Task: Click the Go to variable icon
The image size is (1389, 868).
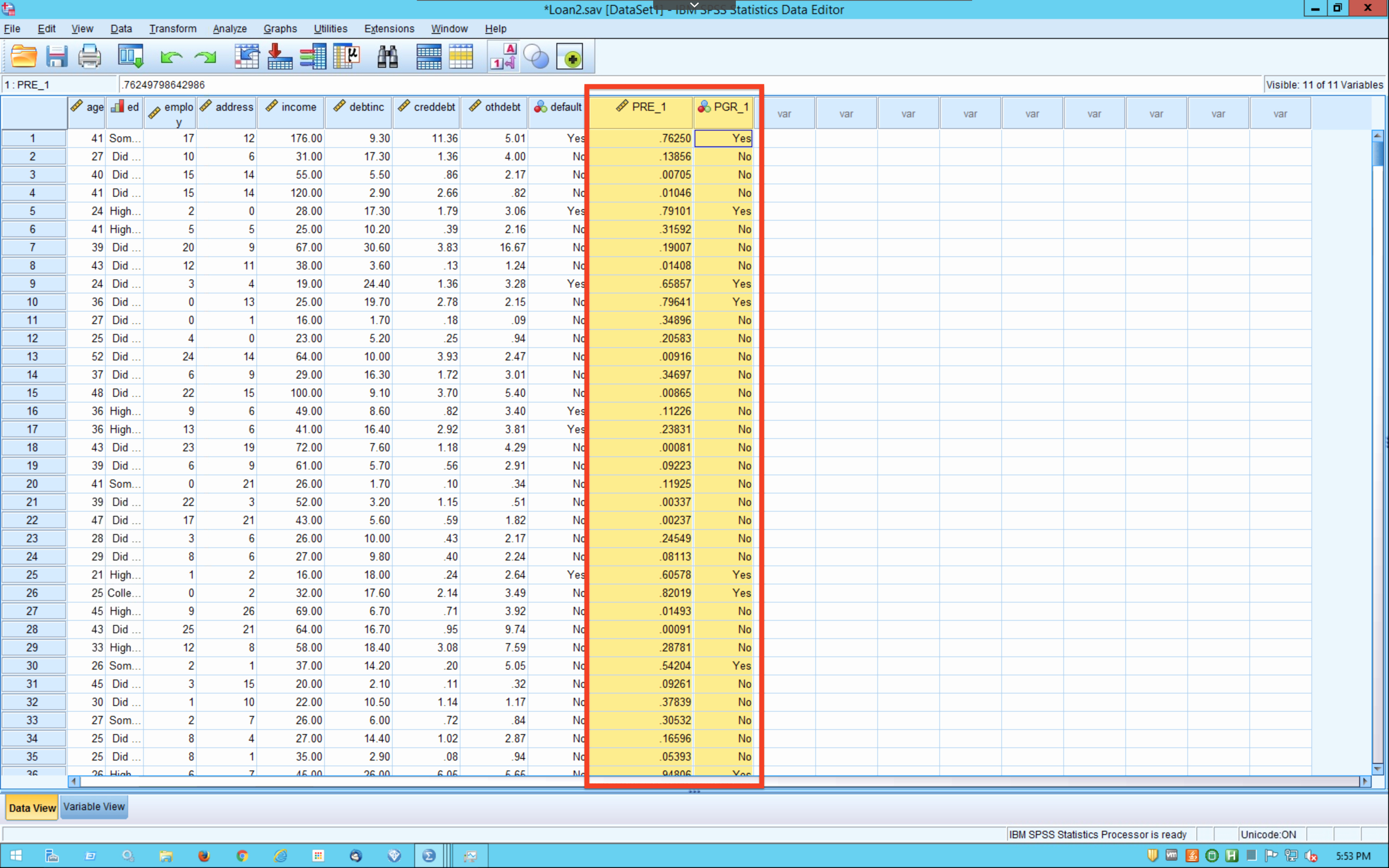Action: pyautogui.click(x=280, y=57)
